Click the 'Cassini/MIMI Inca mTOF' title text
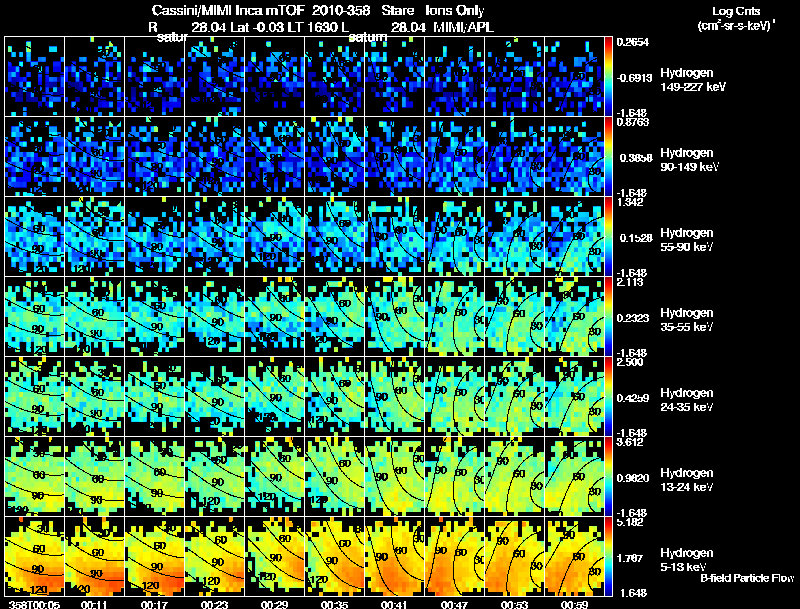 228,10
